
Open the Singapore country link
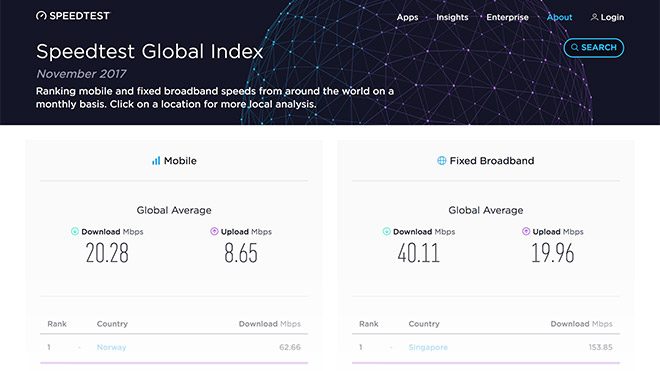click(x=428, y=347)
